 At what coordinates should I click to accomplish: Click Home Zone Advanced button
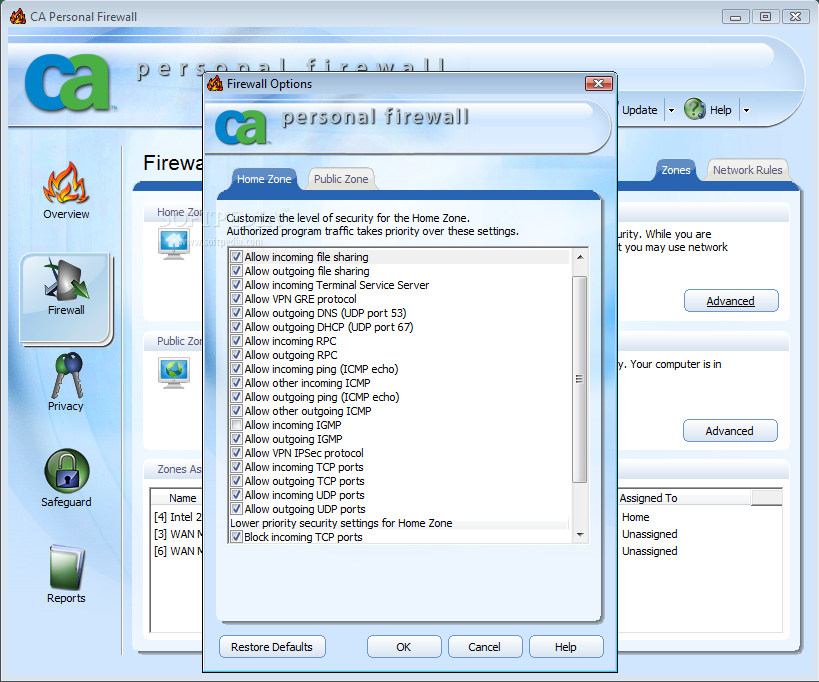point(731,301)
